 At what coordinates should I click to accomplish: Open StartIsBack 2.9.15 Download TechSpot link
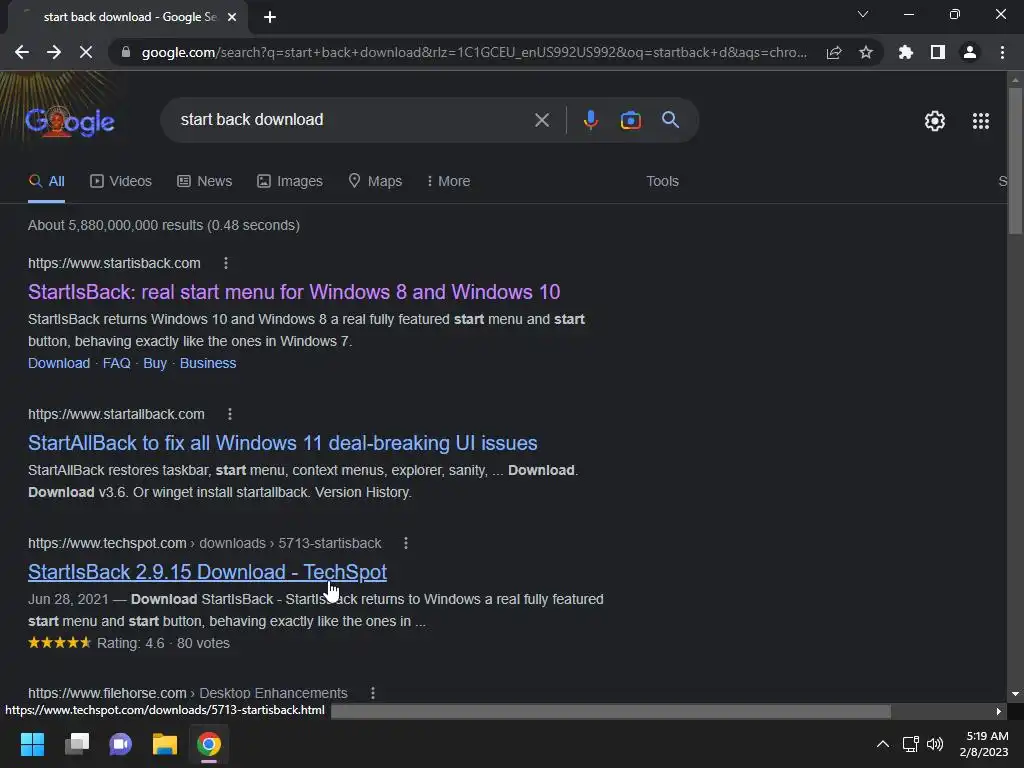pos(207,572)
